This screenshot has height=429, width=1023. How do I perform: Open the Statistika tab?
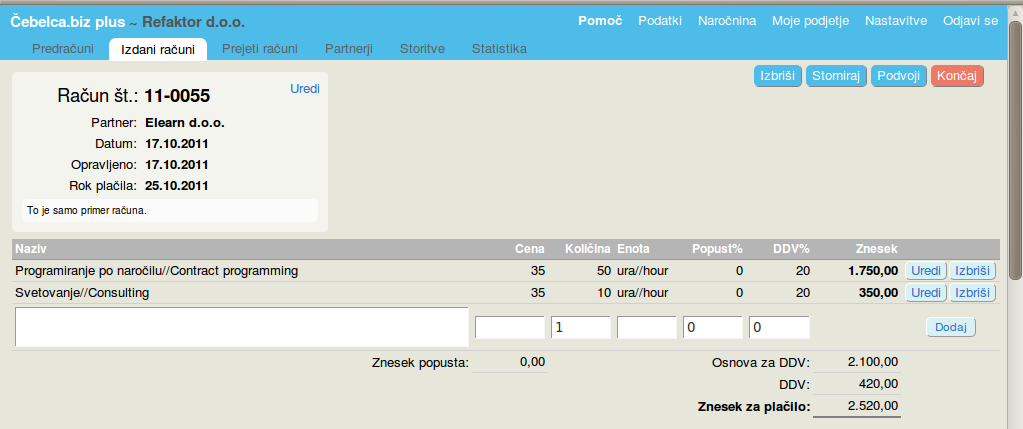pos(499,48)
